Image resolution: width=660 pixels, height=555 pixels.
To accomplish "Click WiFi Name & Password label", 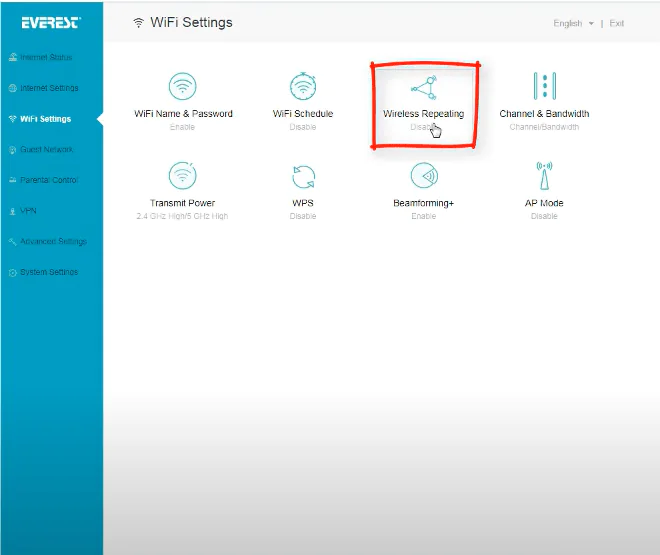I will coord(183,114).
